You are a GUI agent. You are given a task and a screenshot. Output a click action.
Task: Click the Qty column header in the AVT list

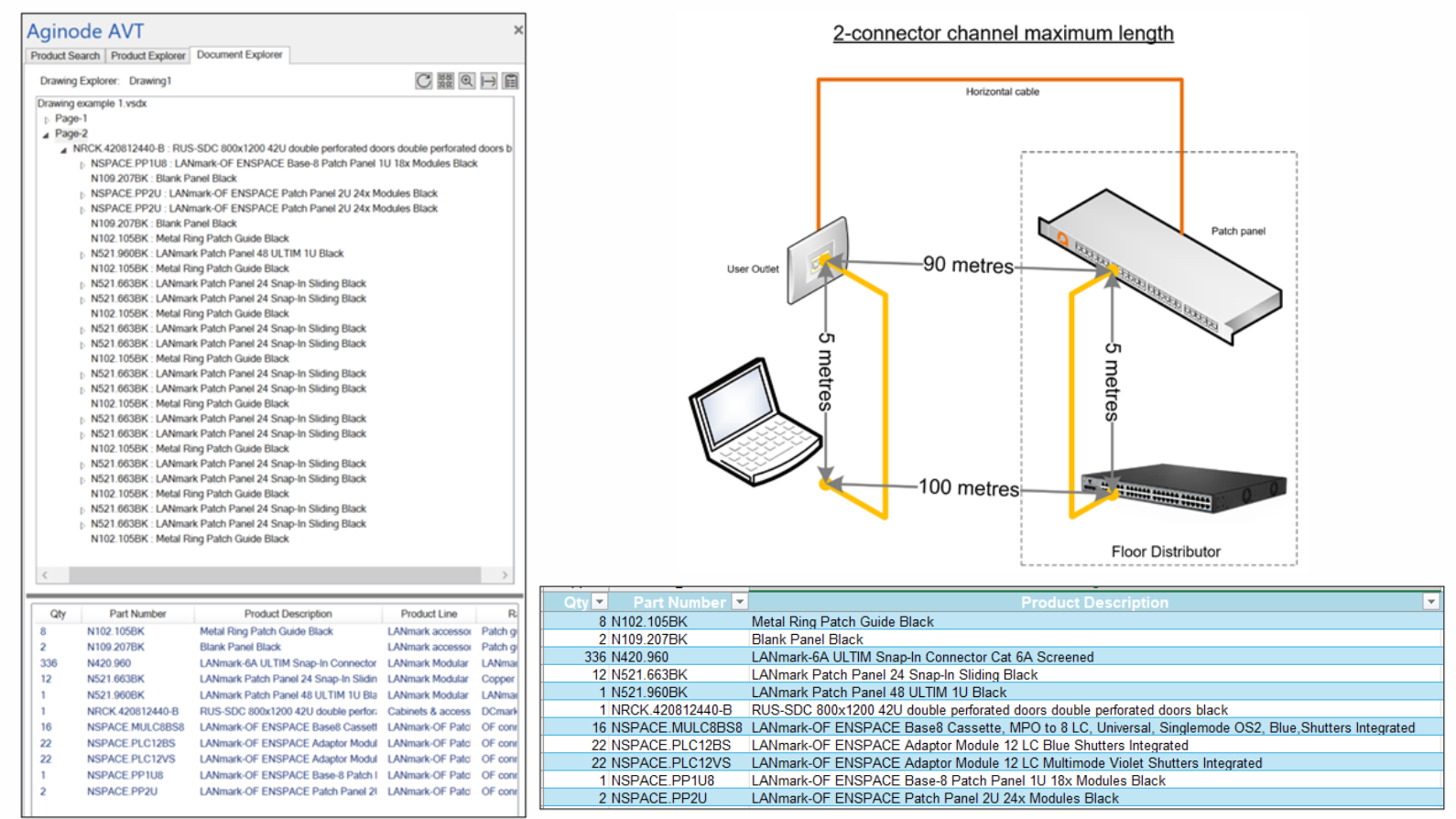pyautogui.click(x=58, y=614)
